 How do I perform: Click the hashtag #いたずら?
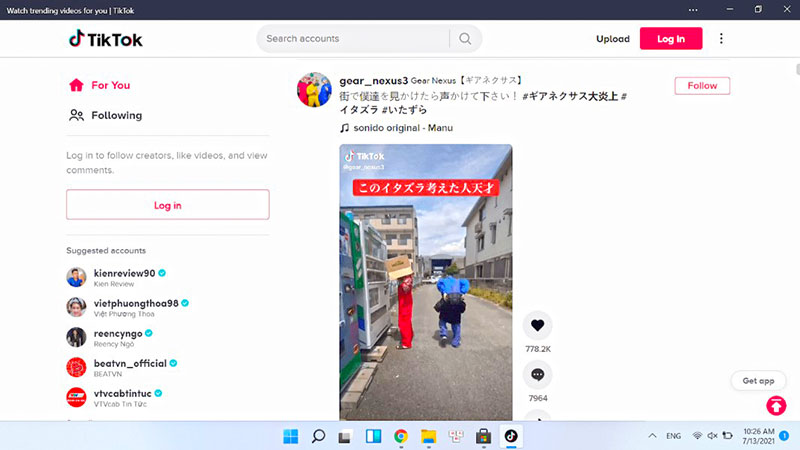pos(404,110)
